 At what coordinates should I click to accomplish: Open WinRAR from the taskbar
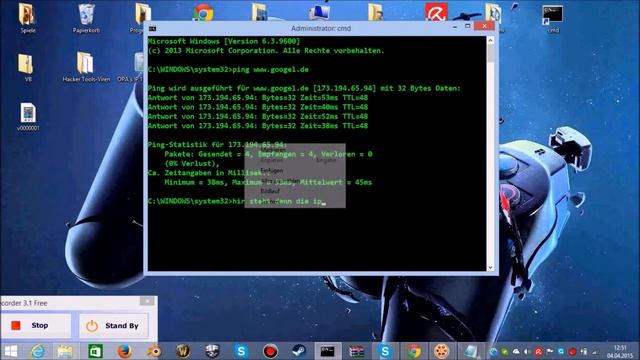[356, 351]
